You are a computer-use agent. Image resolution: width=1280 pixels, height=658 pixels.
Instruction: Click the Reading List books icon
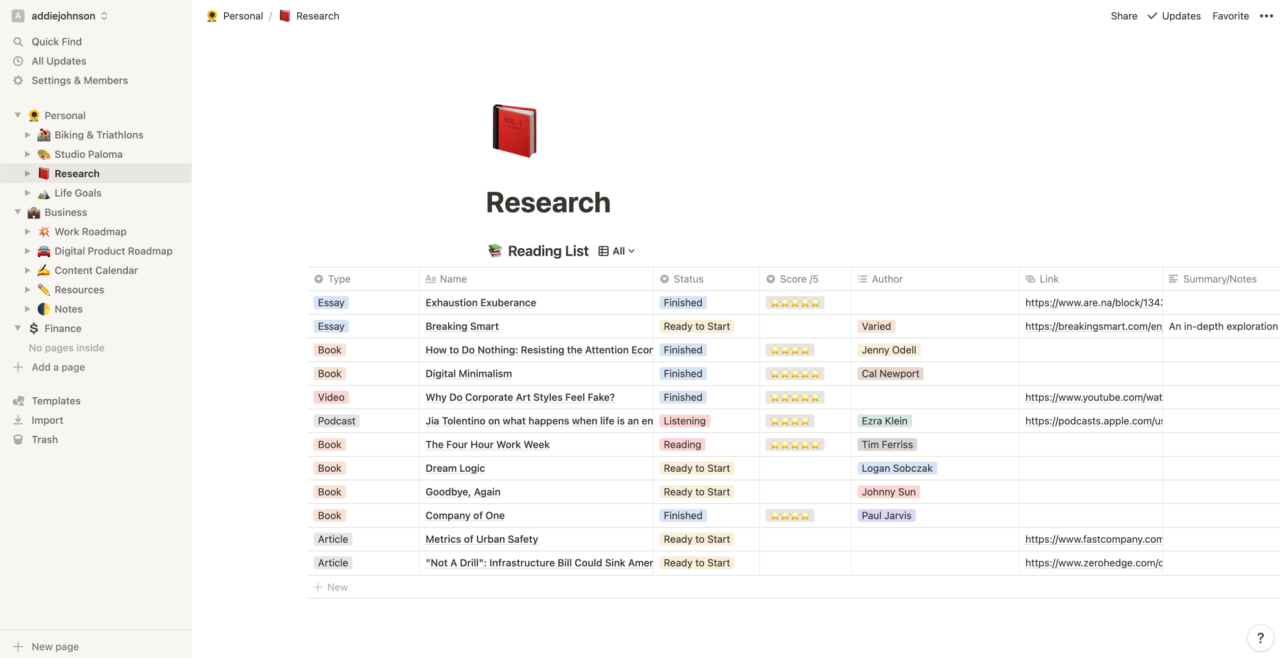click(493, 250)
